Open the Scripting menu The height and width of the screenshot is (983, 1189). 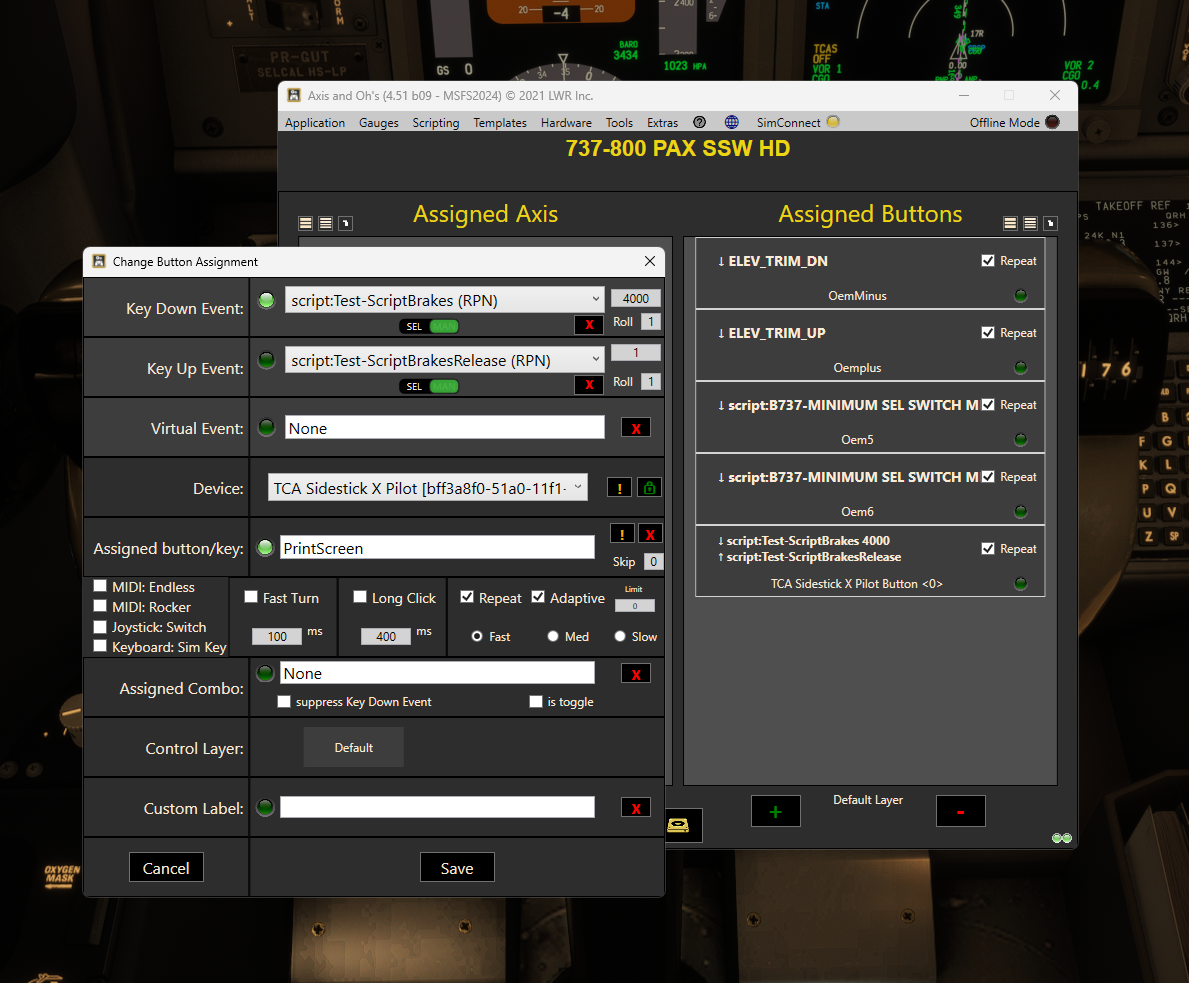(435, 122)
